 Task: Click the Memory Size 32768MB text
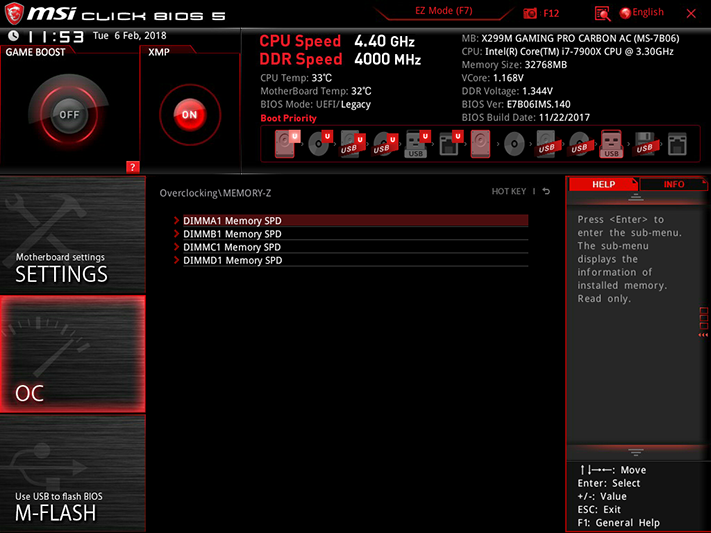(514, 64)
